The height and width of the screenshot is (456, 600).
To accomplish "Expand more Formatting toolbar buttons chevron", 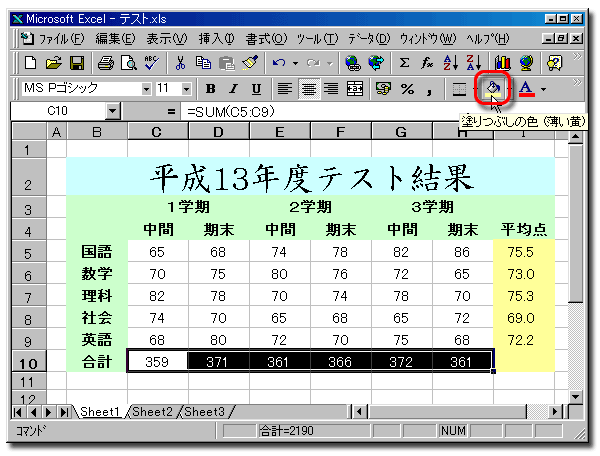I will 577,82.
